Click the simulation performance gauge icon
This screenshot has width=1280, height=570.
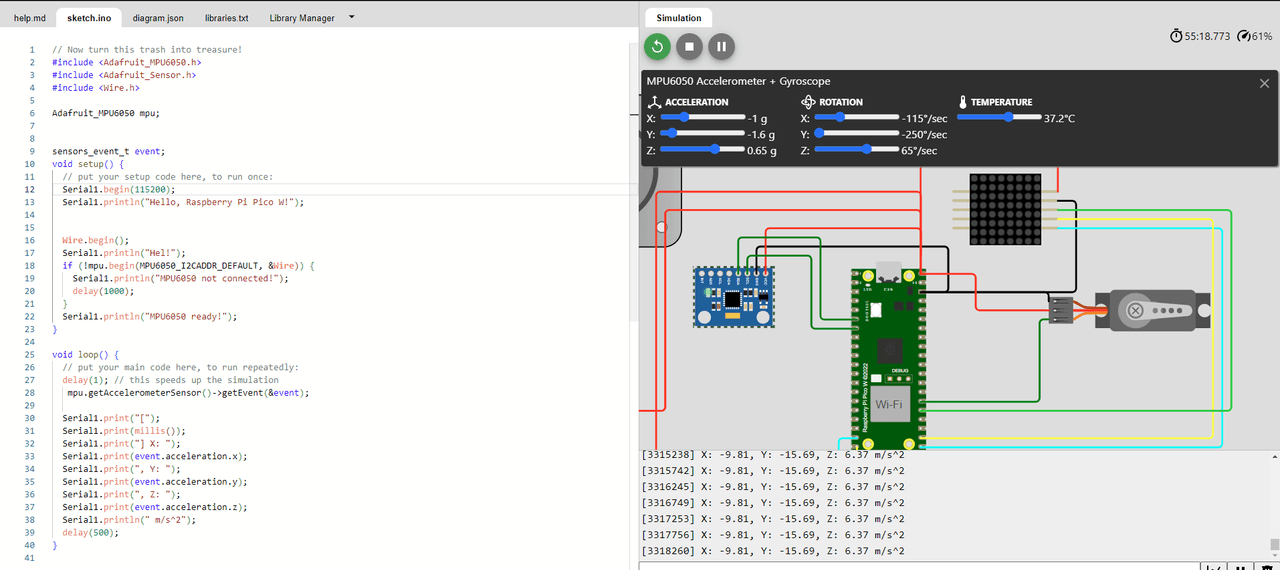pyautogui.click(x=1243, y=36)
